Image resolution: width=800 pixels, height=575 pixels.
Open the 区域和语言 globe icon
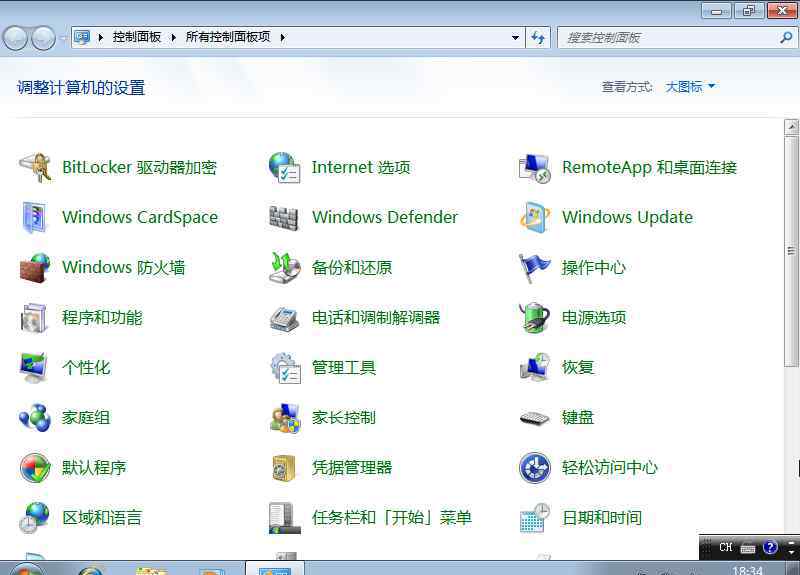tap(34, 518)
